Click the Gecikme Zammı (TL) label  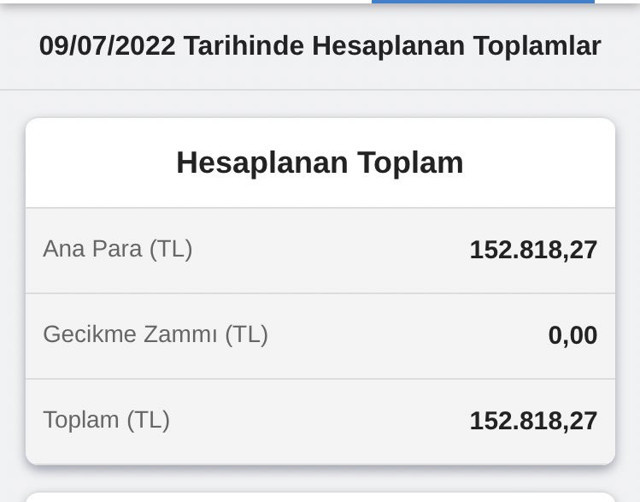155,334
